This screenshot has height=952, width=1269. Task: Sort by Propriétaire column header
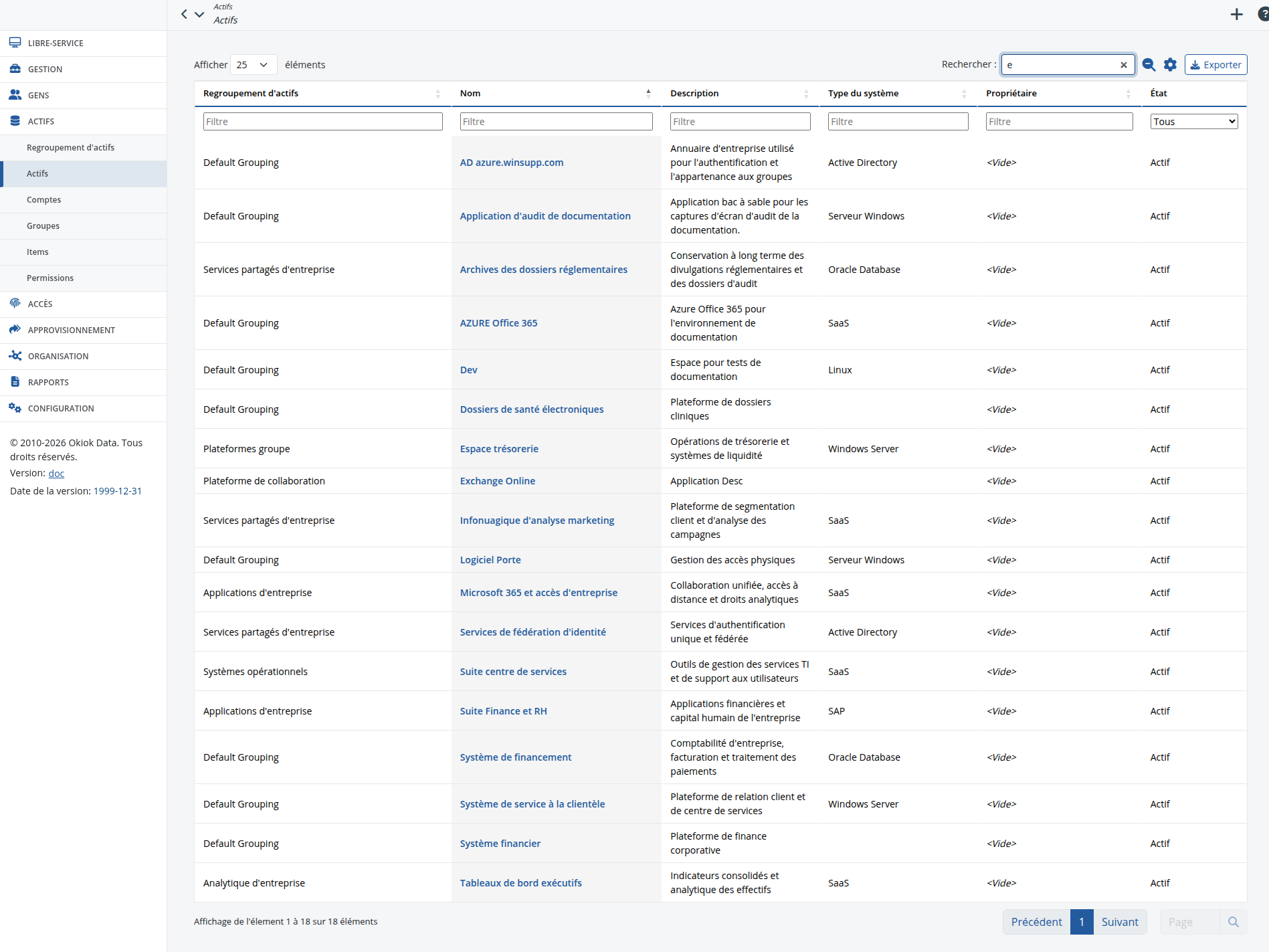[1059, 94]
